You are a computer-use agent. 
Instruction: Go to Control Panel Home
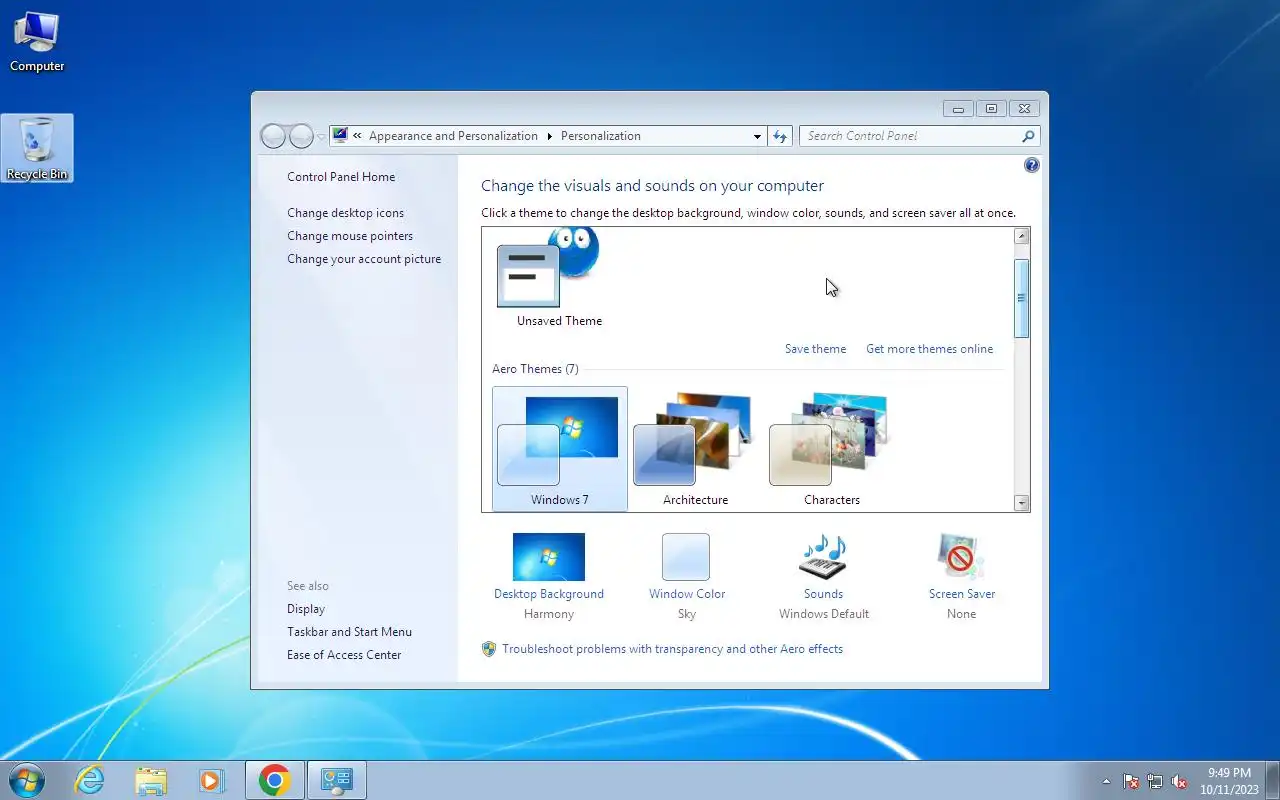point(341,177)
